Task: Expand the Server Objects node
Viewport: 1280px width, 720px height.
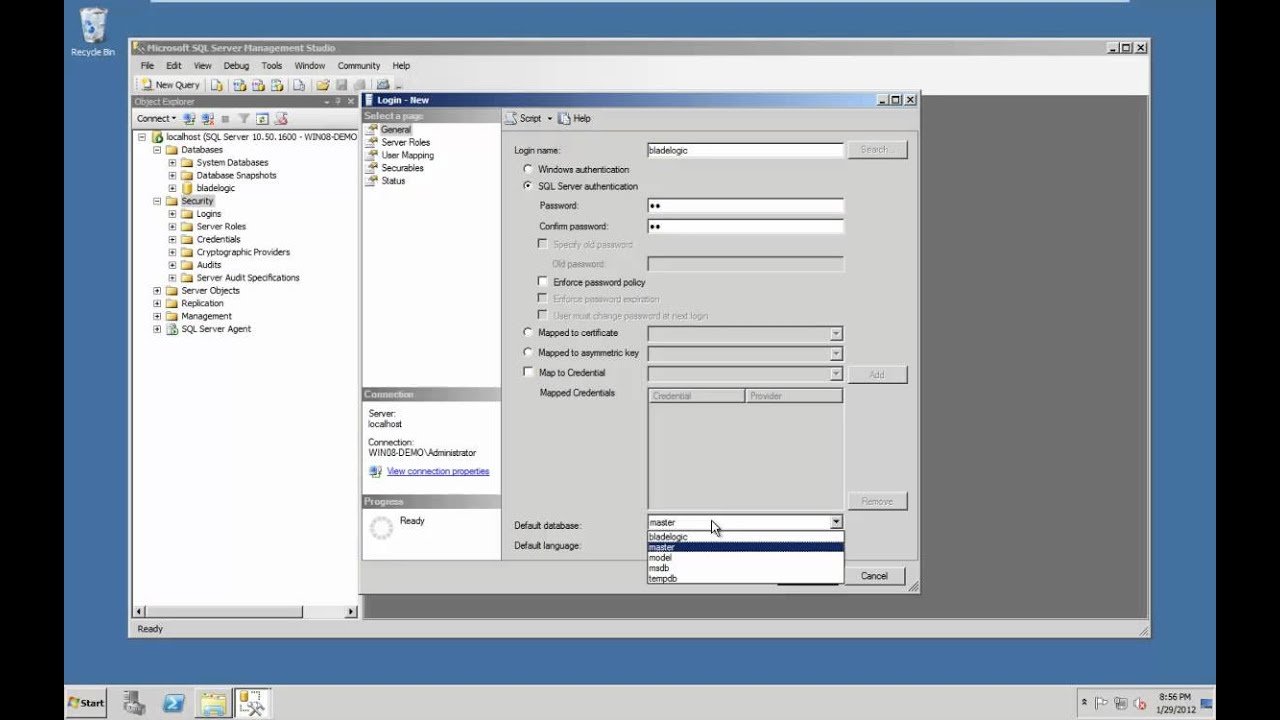Action: 157,291
